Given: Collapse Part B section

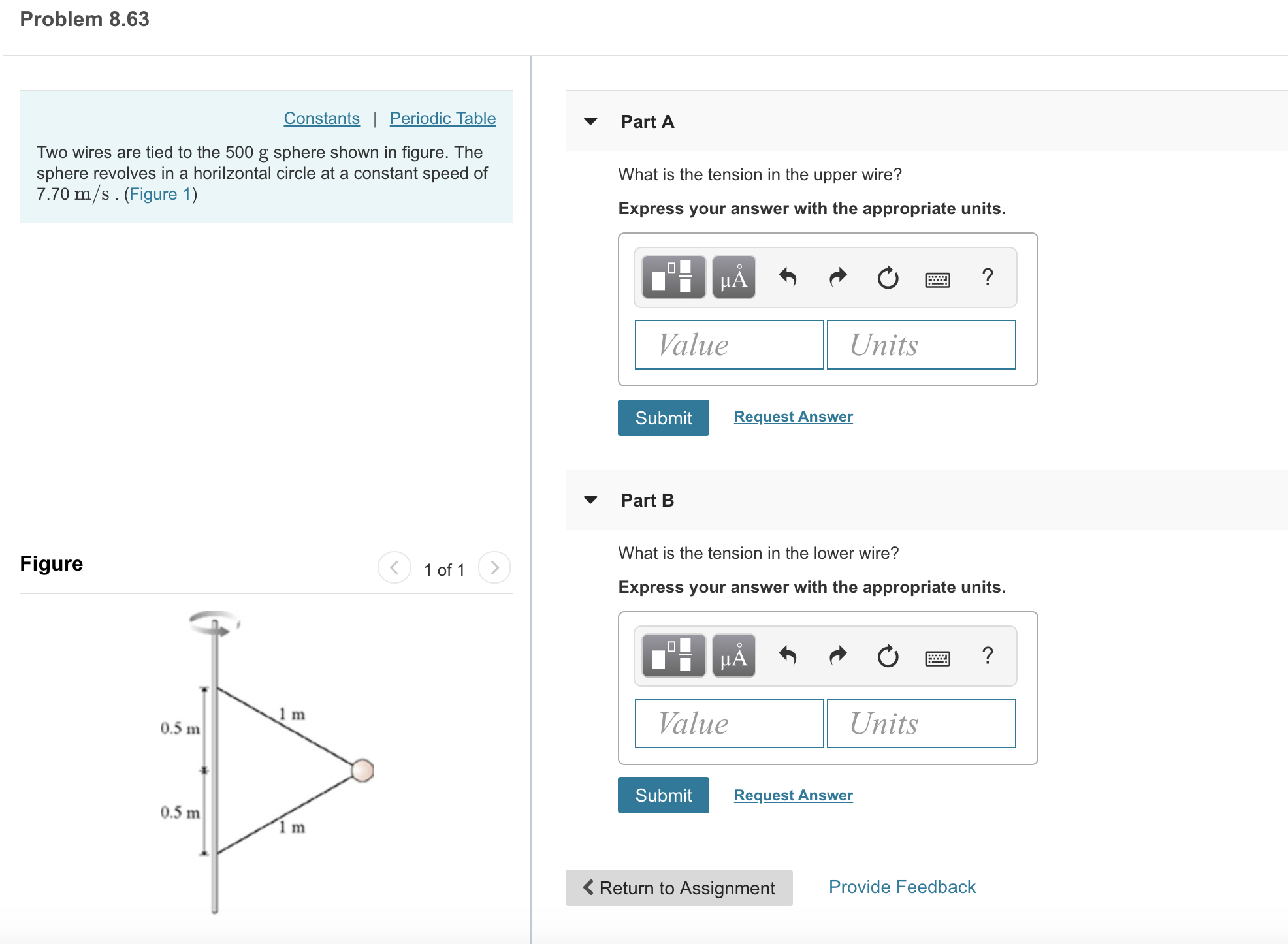Looking at the screenshot, I should (590, 499).
